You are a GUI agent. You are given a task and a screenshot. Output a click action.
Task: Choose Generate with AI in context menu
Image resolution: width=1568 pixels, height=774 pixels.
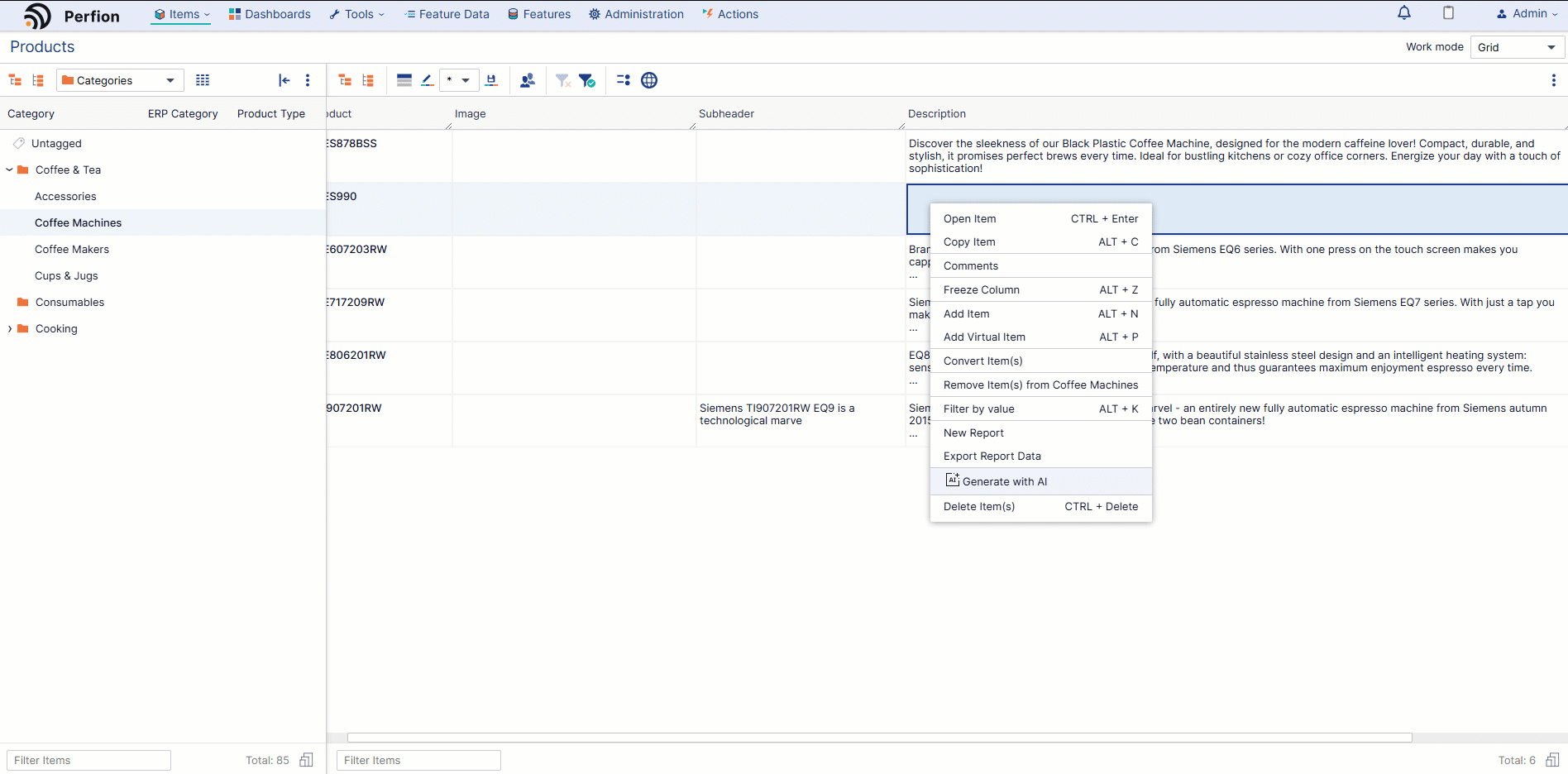tap(1040, 481)
